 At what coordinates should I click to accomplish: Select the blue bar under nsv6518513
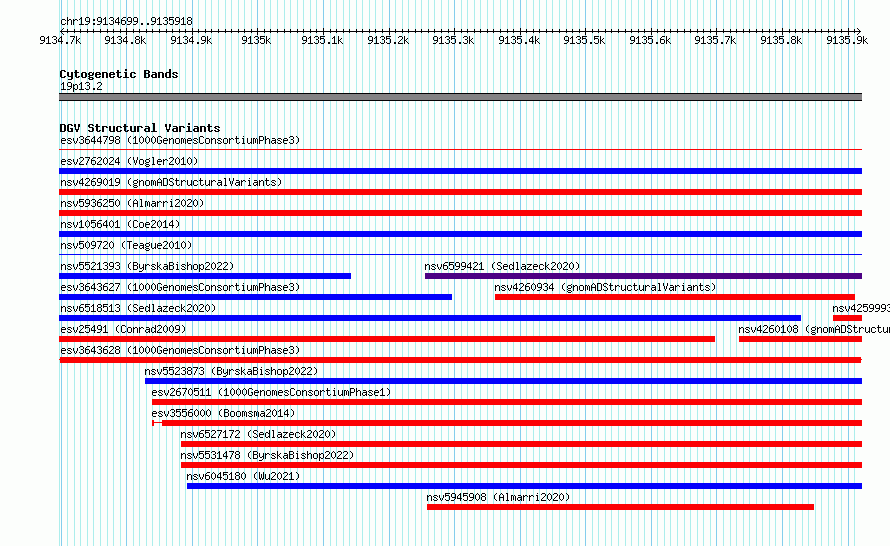[430, 318]
